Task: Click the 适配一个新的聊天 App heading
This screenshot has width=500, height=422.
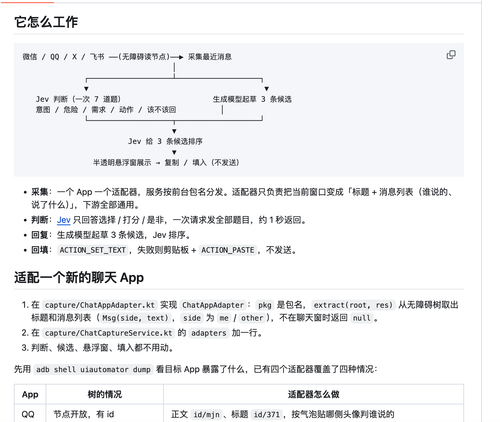Action: pos(79,277)
